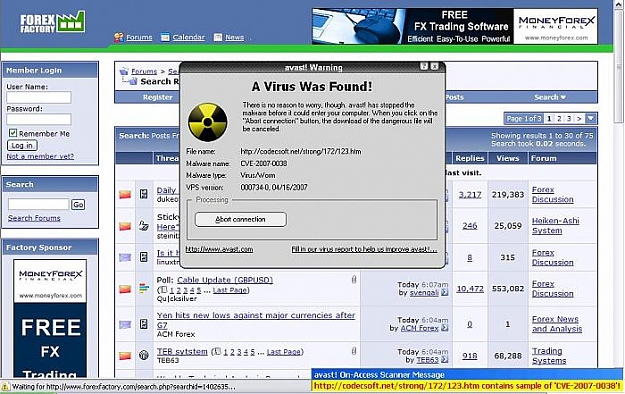
Task: Open the Forums link in header
Action: click(139, 37)
